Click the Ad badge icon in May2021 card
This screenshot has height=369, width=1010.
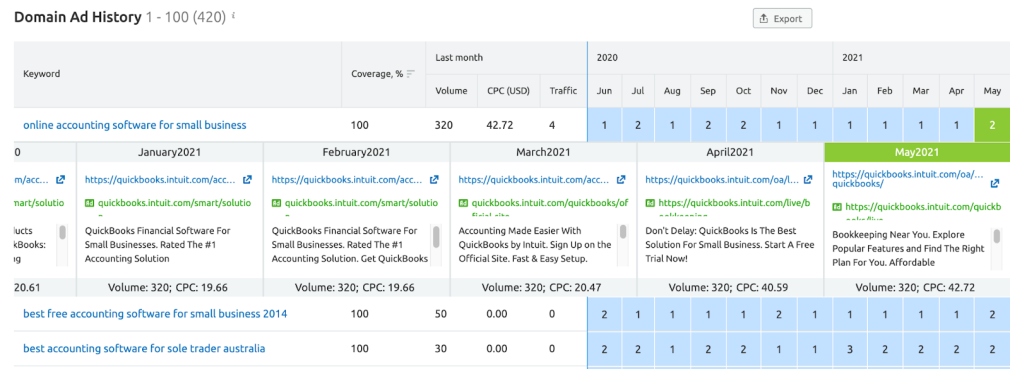(837, 207)
